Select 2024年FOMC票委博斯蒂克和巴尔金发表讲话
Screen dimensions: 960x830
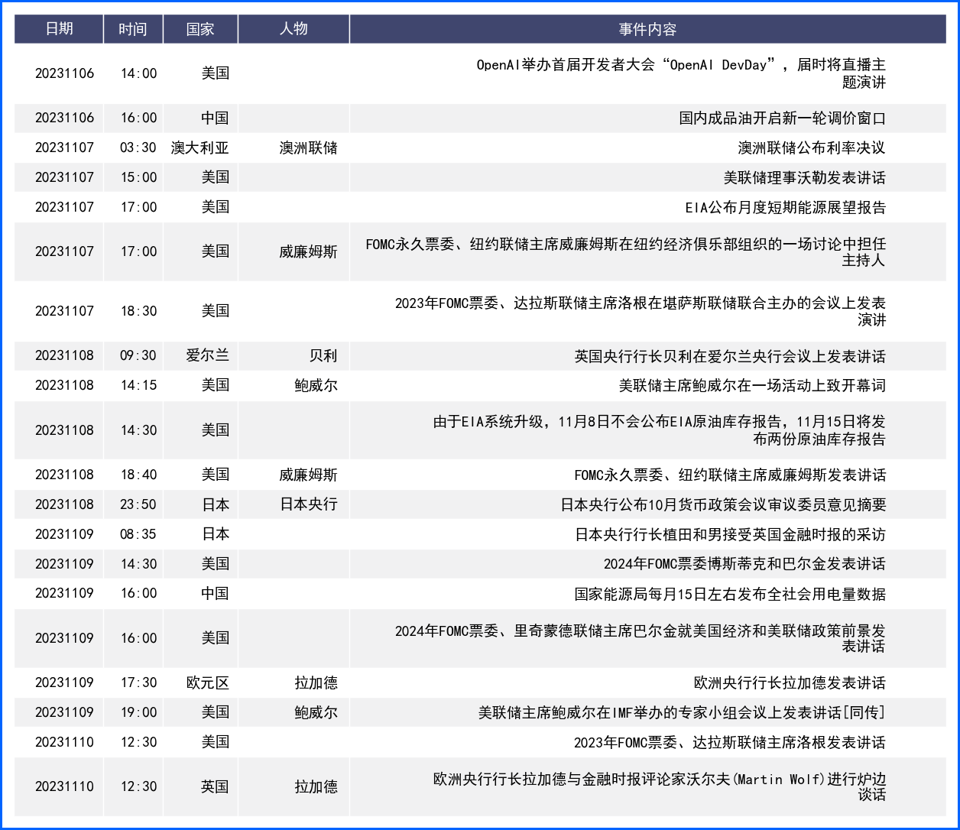744,564
